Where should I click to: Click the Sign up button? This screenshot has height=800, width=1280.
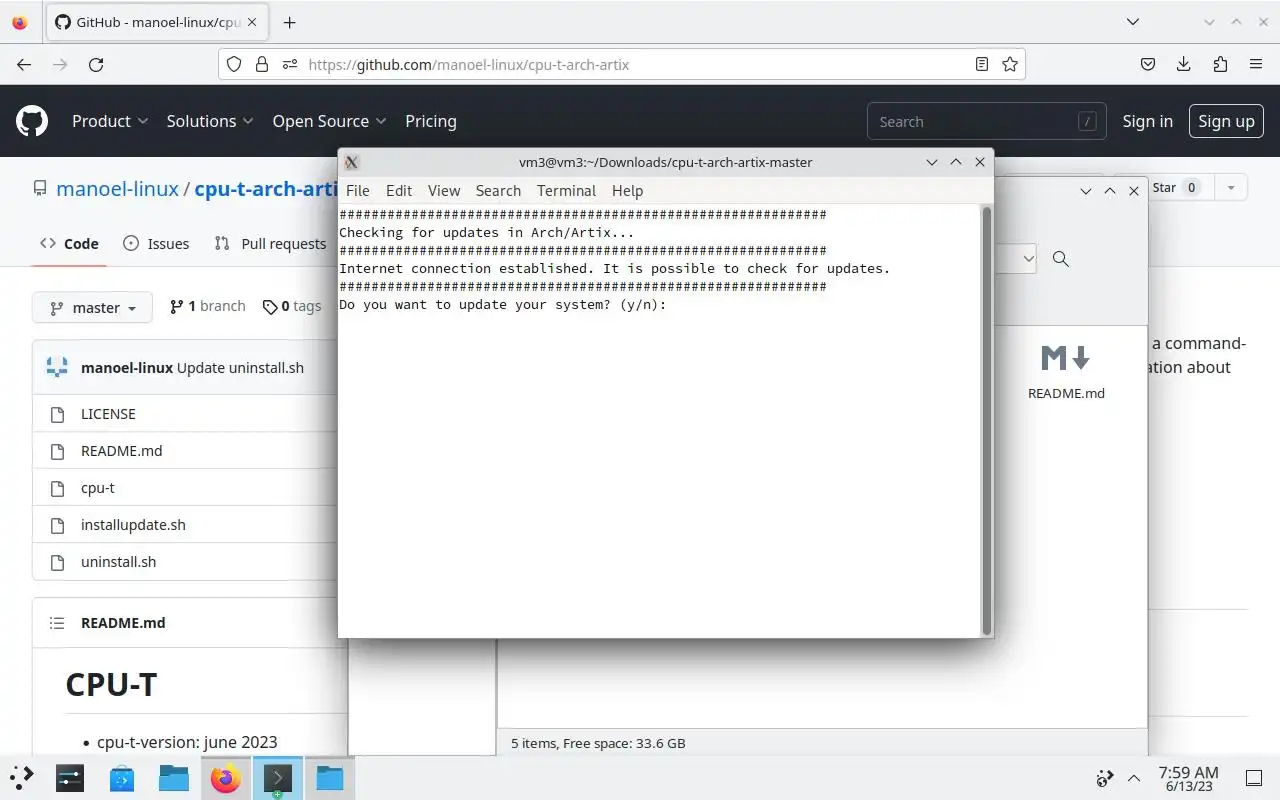pos(1226,121)
